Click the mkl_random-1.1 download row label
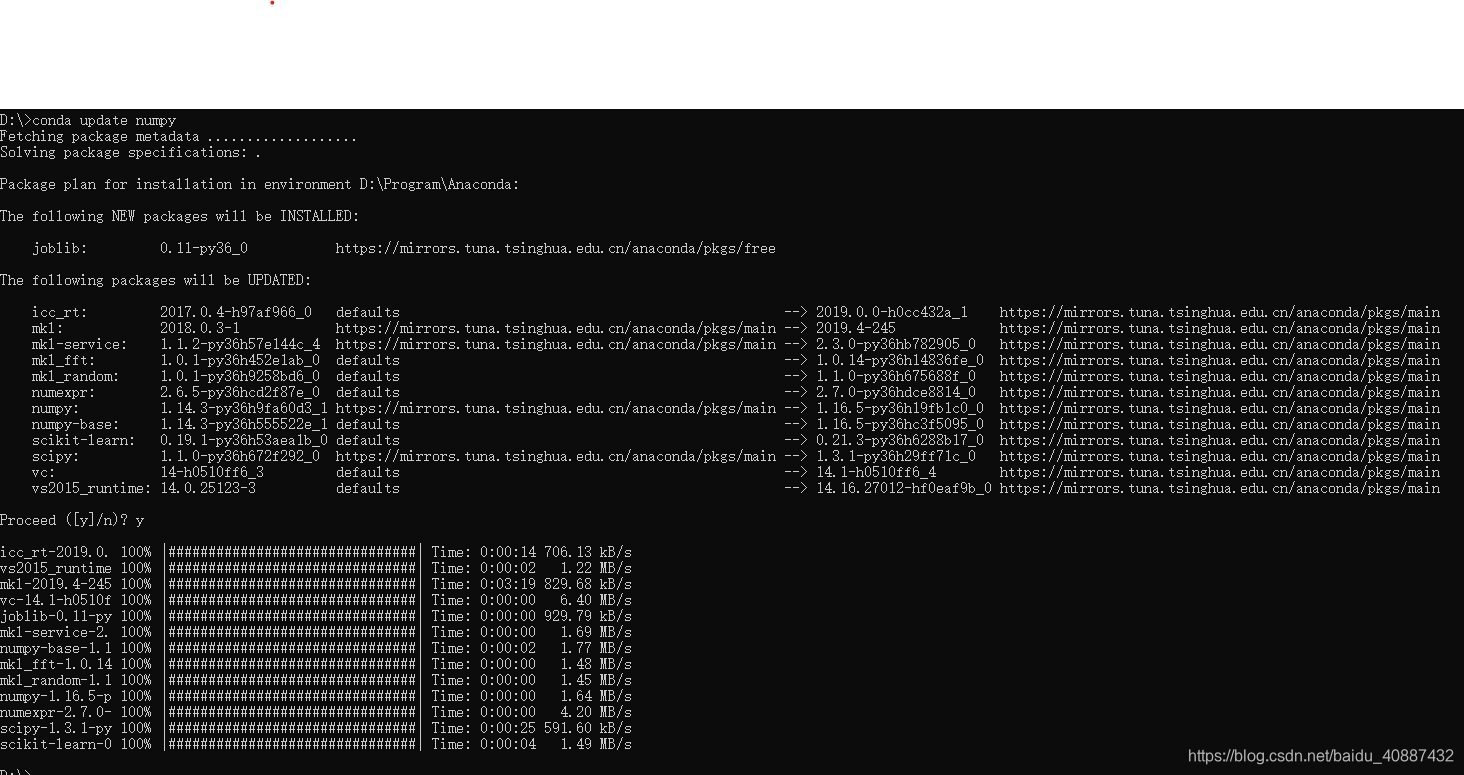This screenshot has width=1464, height=775. click(56, 680)
